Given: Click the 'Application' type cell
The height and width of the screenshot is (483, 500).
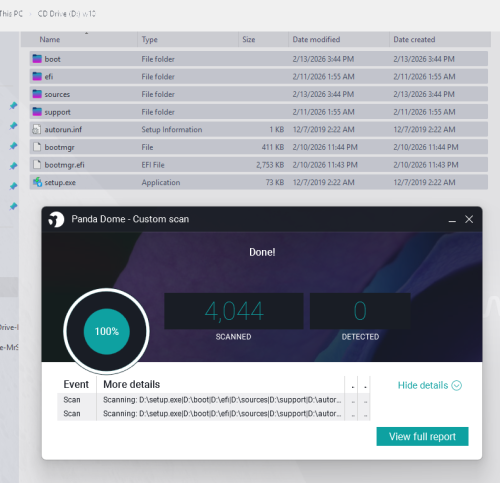Looking at the screenshot, I should coord(161,183).
